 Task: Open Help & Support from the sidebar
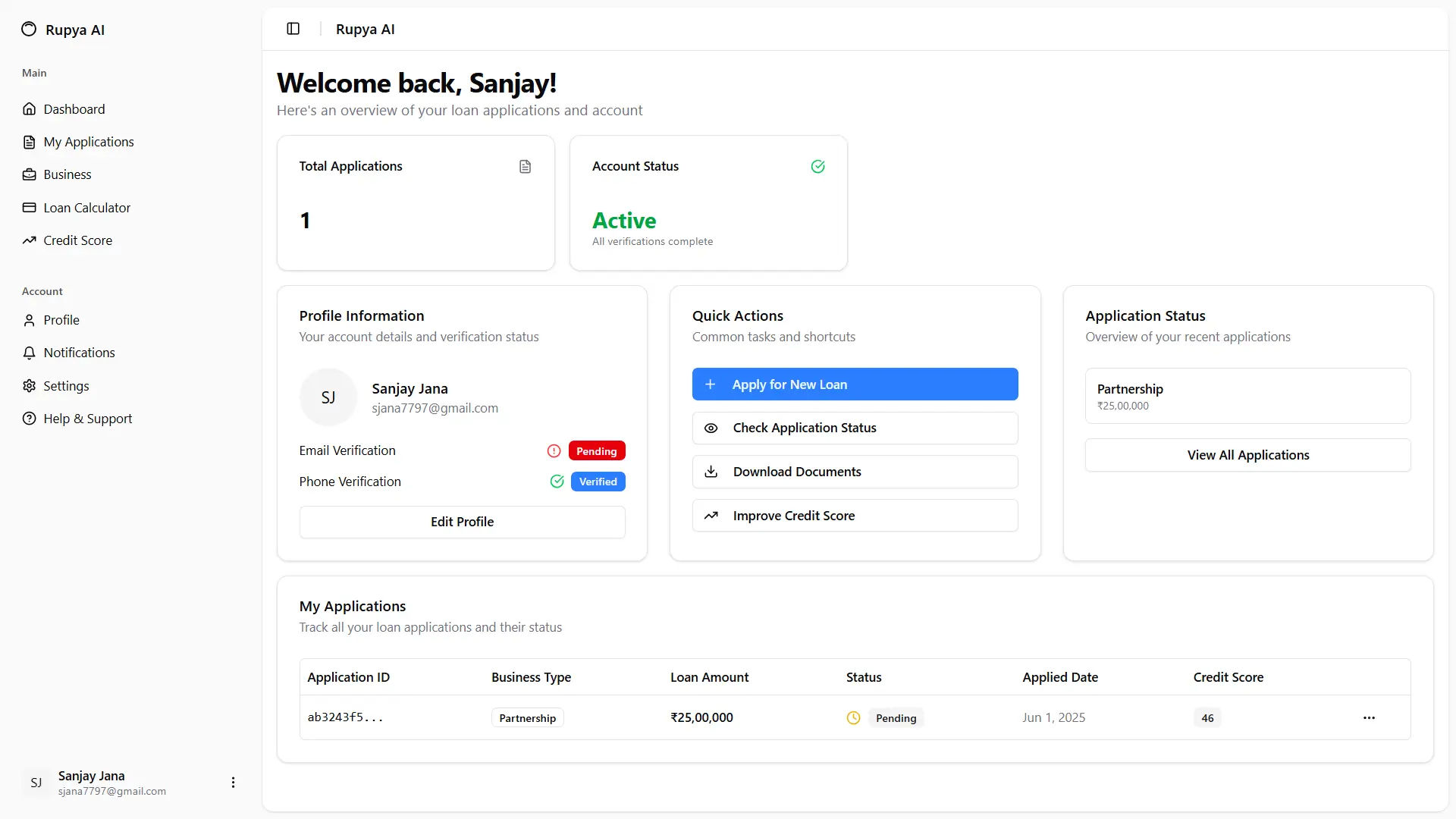point(88,418)
